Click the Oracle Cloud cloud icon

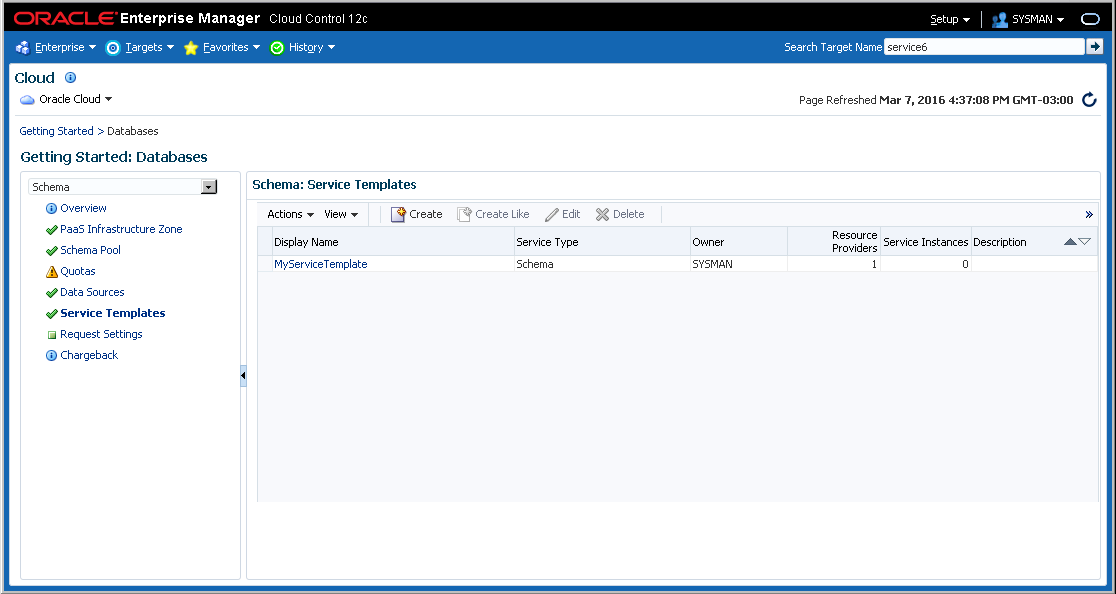coord(28,100)
